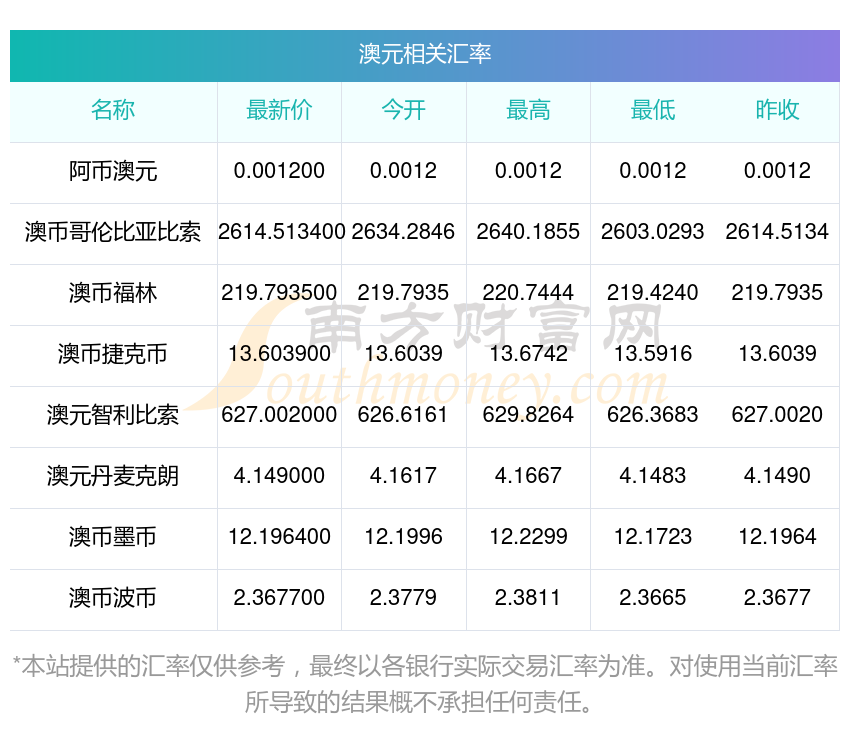This screenshot has height=733, width=850.
Task: Select the 澳元智利比索 row name
Action: (113, 415)
